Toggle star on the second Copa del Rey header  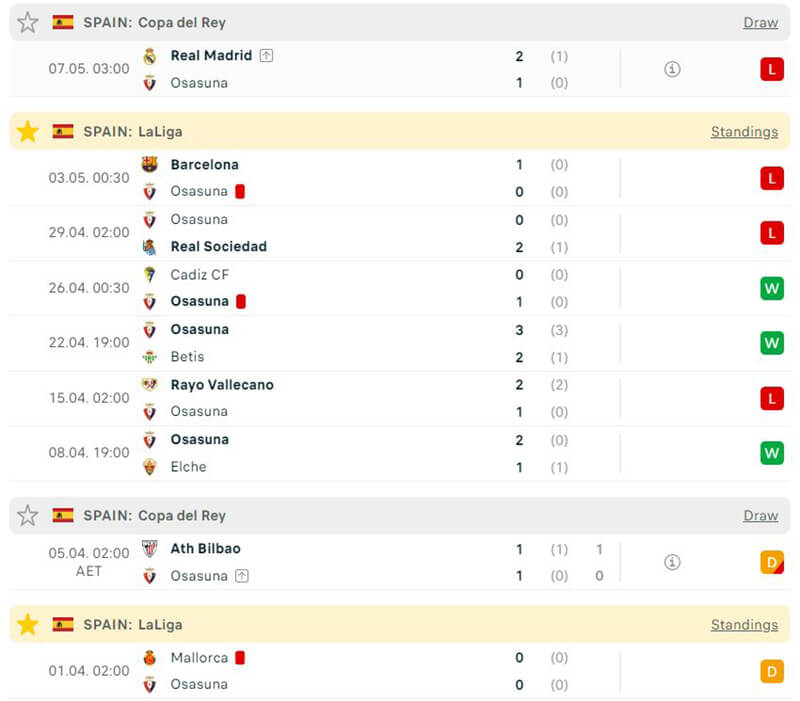click(x=28, y=515)
